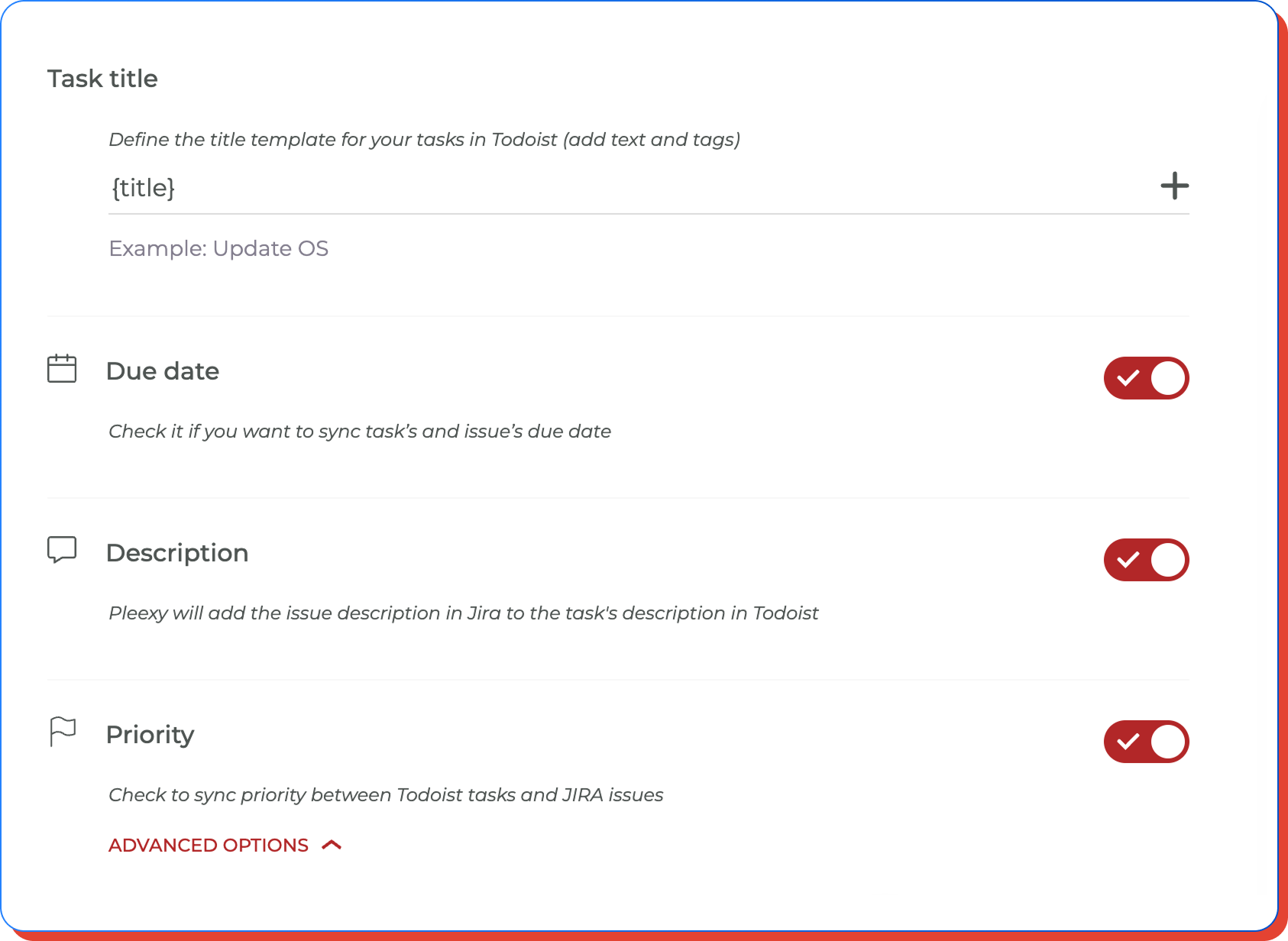Click the Task title heading

click(x=102, y=79)
